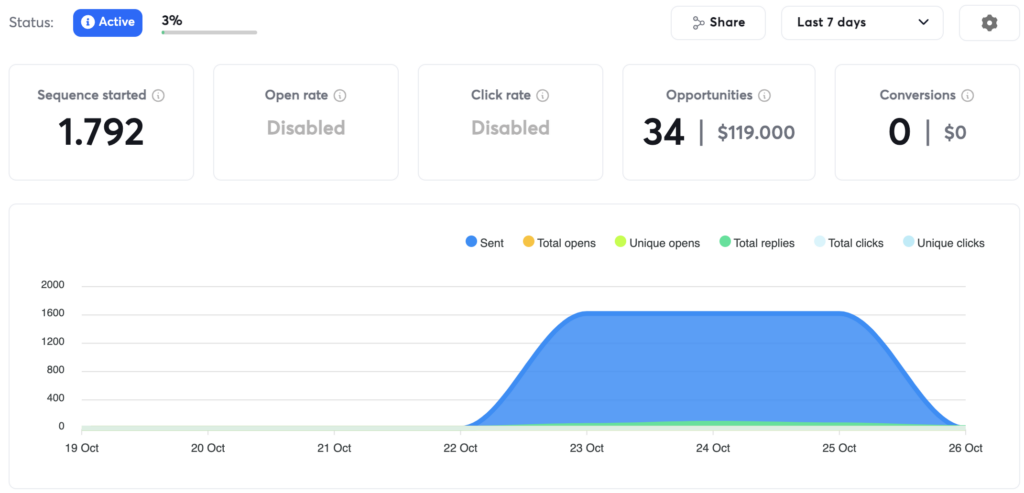Click info icon next to Conversions
Screen dimensions: 1024x493
coord(967,96)
